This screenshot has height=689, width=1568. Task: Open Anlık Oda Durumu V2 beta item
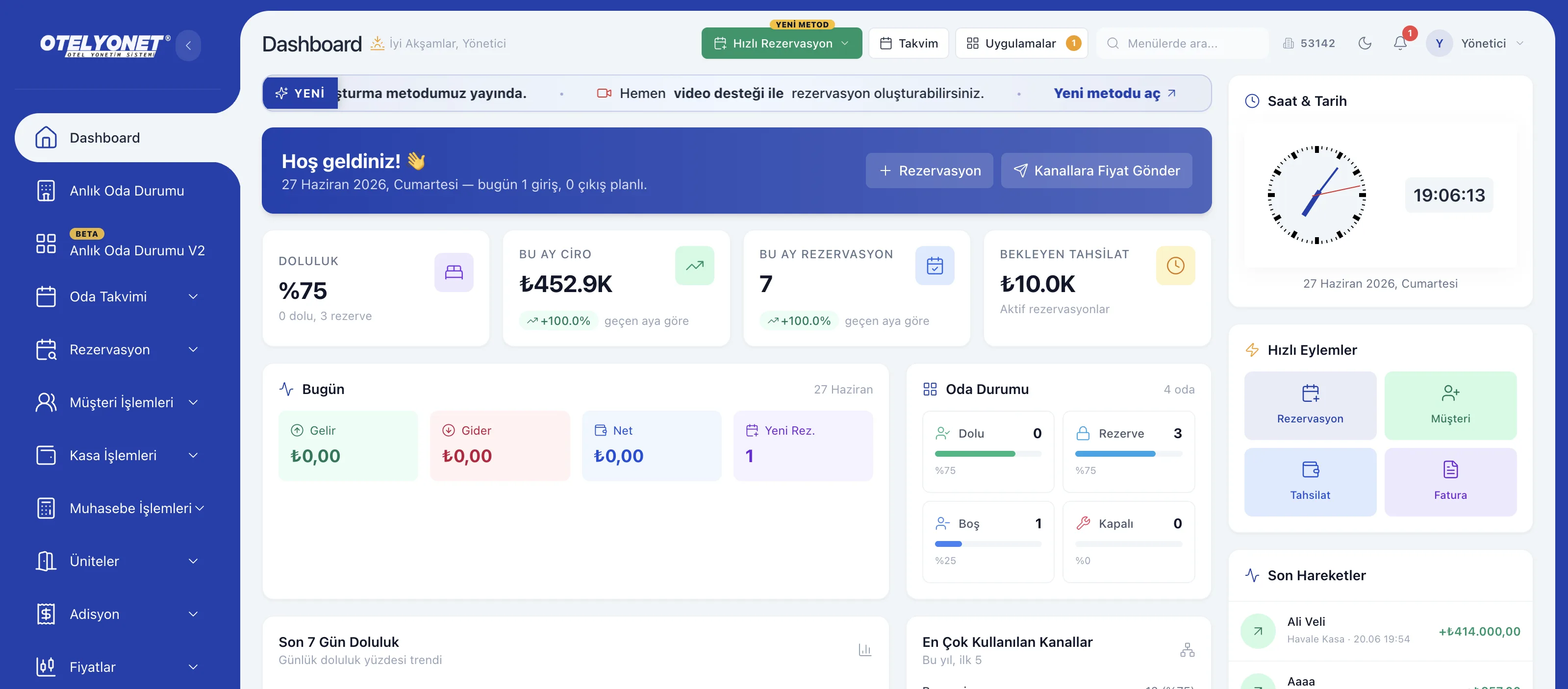click(128, 244)
